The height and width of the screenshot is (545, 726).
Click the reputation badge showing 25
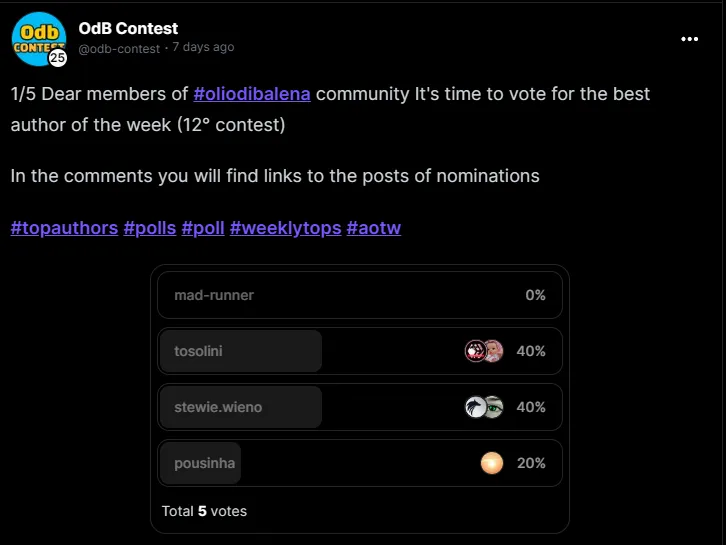pos(57,57)
